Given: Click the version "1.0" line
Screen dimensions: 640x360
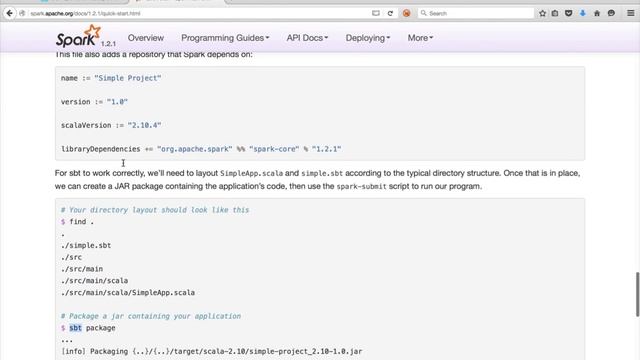Looking at the screenshot, I should 94,102.
